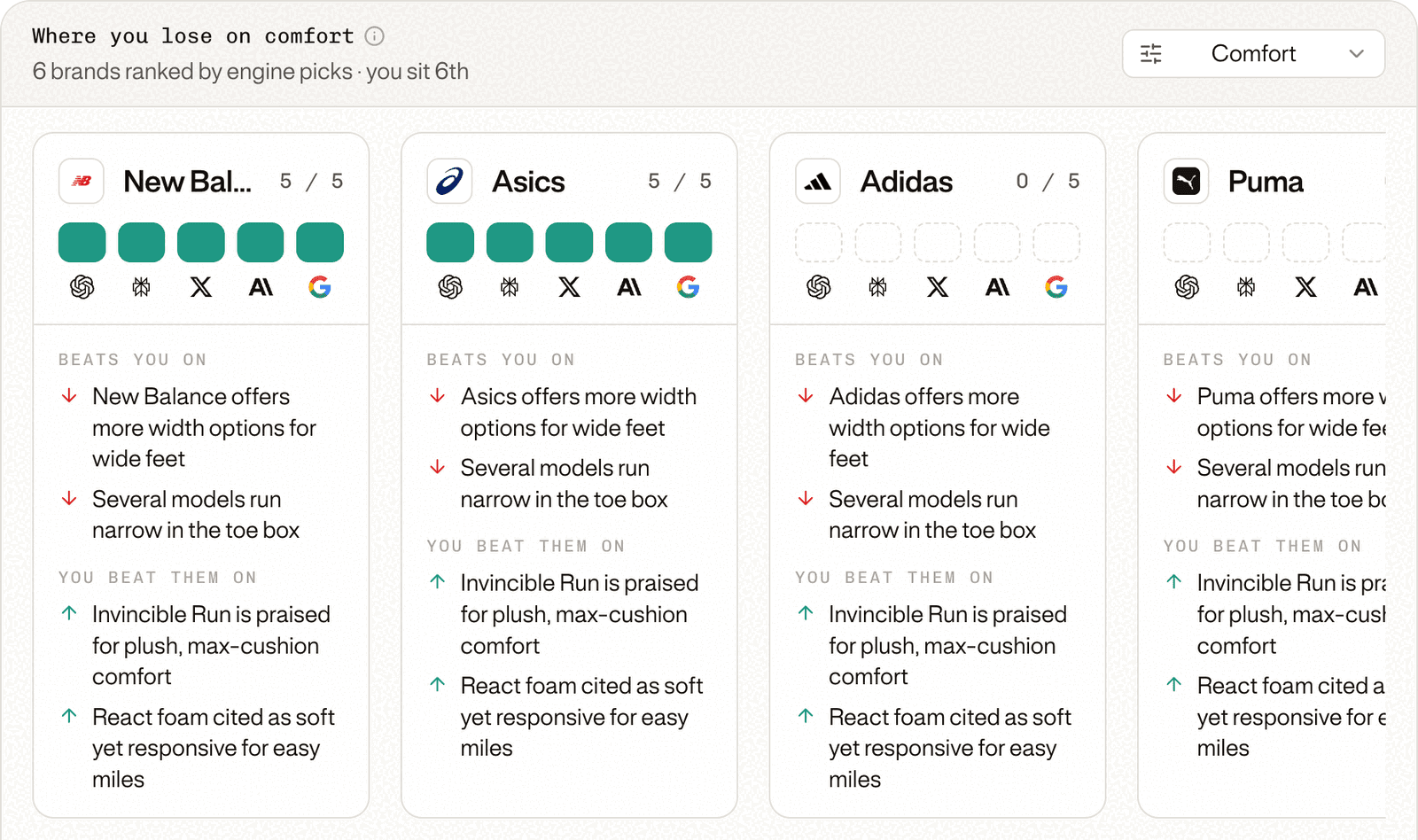Viewport: 1418px width, 840px height.
Task: Click the first green engine square for New Balance
Action: 82,243
